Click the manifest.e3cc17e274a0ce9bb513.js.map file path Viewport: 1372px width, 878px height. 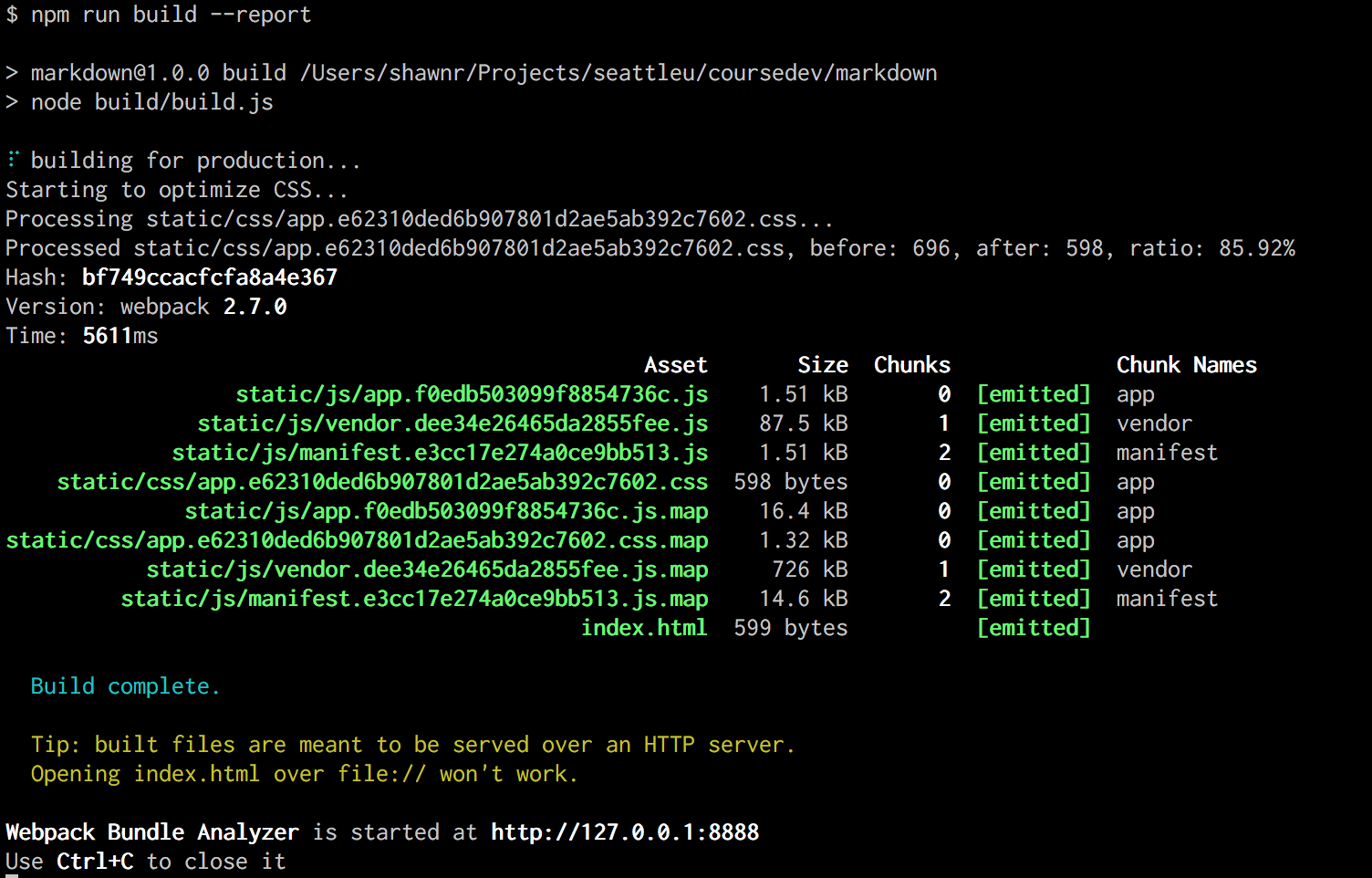pyautogui.click(x=414, y=599)
